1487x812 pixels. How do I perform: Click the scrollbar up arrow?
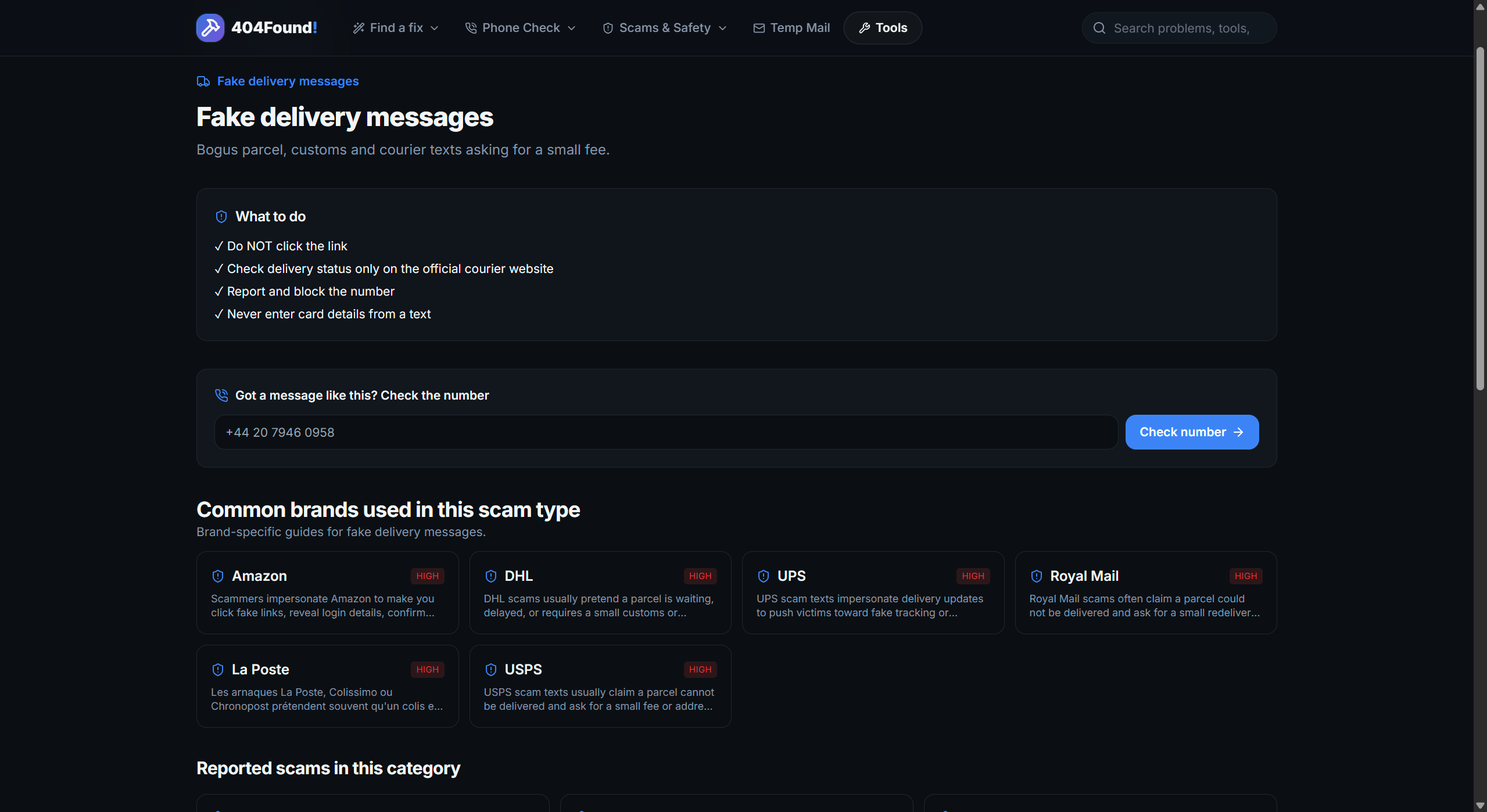(x=1480, y=6)
